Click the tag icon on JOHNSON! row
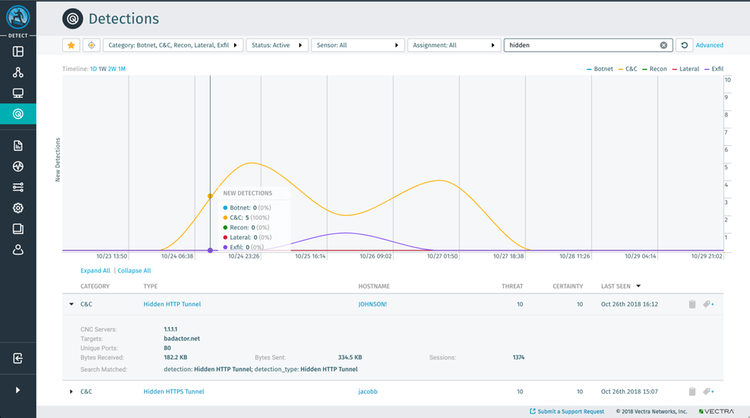This screenshot has height=418, width=750. (x=708, y=304)
